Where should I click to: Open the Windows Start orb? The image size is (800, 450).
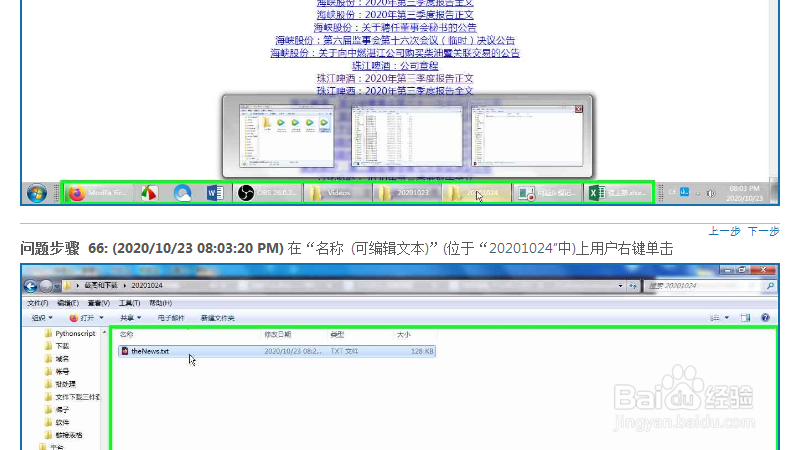(x=37, y=193)
